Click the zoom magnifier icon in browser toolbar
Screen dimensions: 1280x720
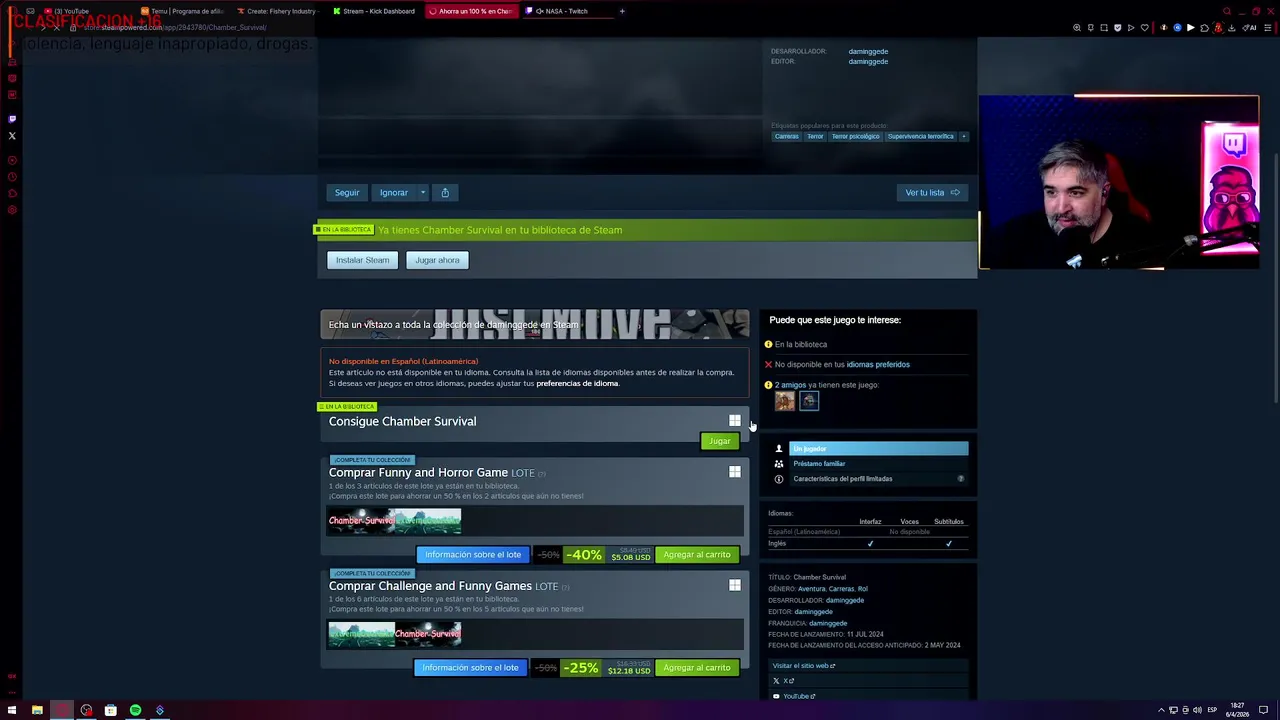pyautogui.click(x=1077, y=28)
